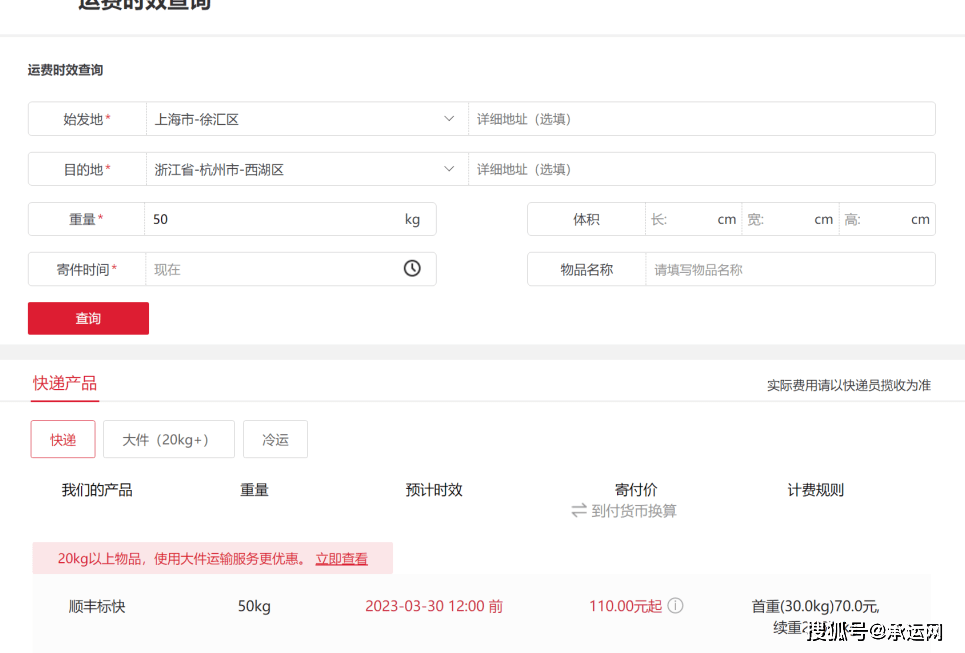Click the 宽 width input field
The width and height of the screenshot is (965, 653).
(787, 219)
